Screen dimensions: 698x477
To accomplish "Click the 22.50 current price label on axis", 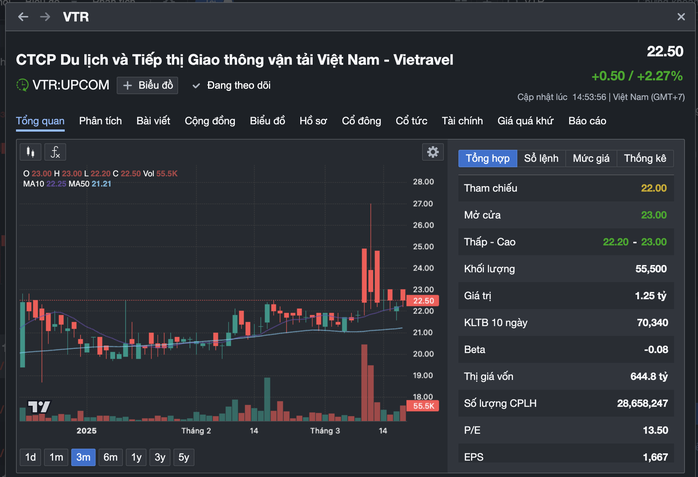I will [423, 301].
